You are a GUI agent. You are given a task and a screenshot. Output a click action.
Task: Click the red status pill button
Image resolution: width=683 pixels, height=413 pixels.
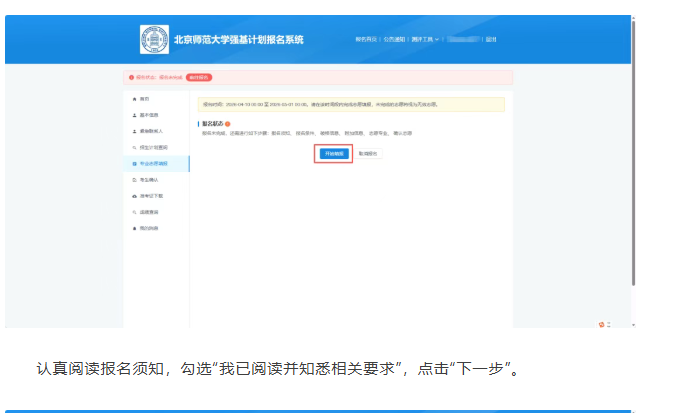(199, 77)
